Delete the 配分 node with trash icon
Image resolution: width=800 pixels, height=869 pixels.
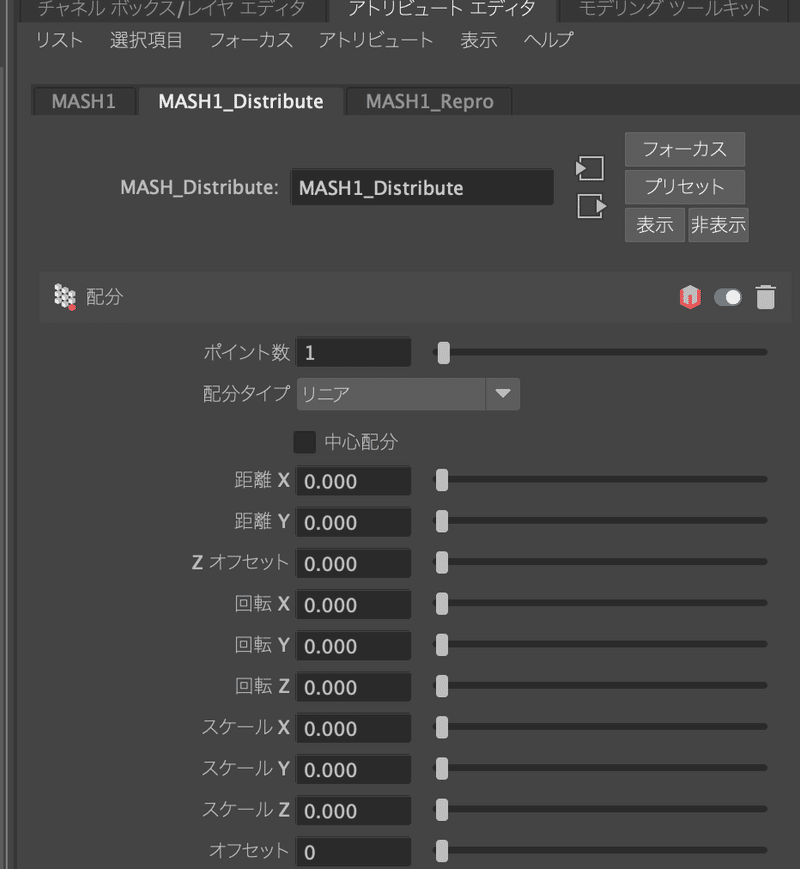pos(766,297)
